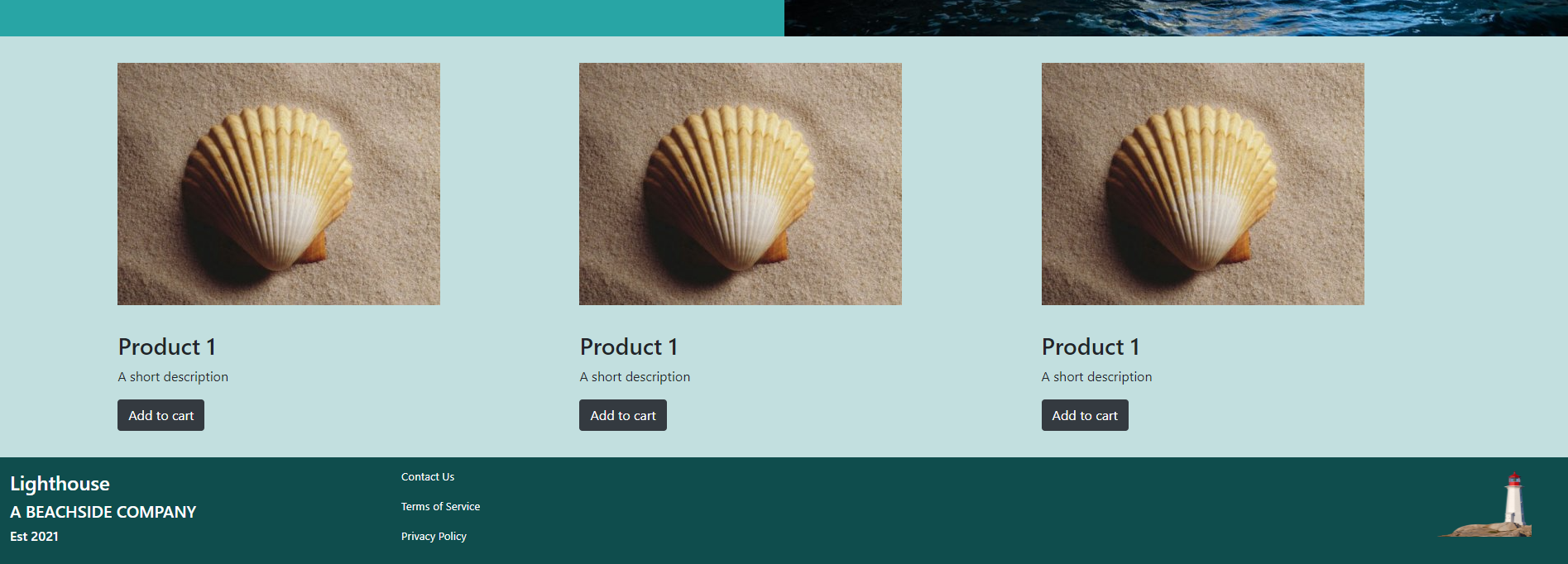1568x564 pixels.
Task: Click the rightmost seashell product image
Action: point(1203,184)
